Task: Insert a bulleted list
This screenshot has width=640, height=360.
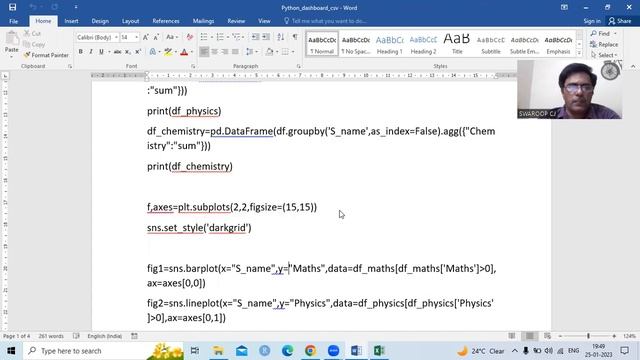Action: tap(204, 37)
